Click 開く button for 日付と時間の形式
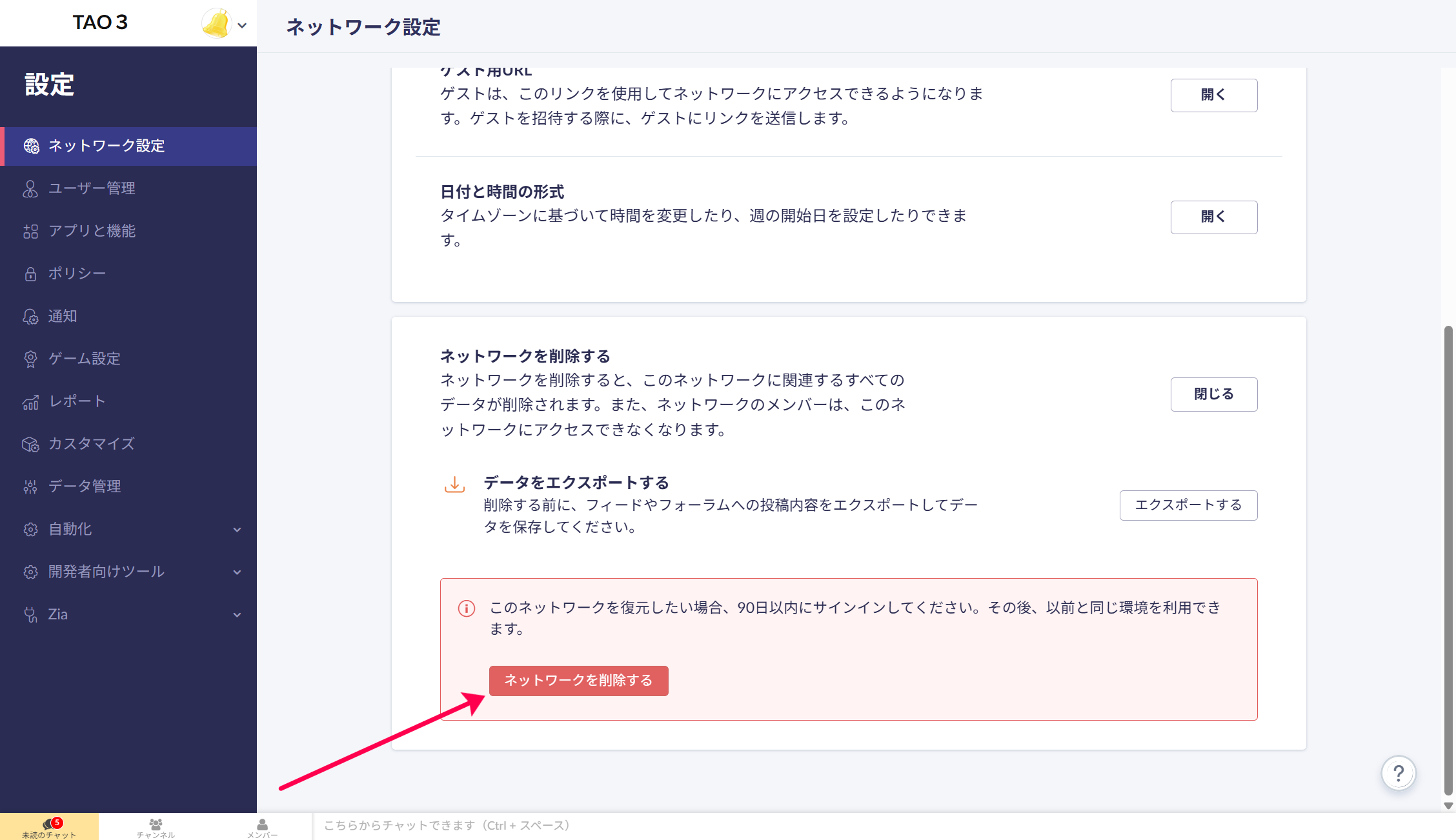 [x=1213, y=217]
